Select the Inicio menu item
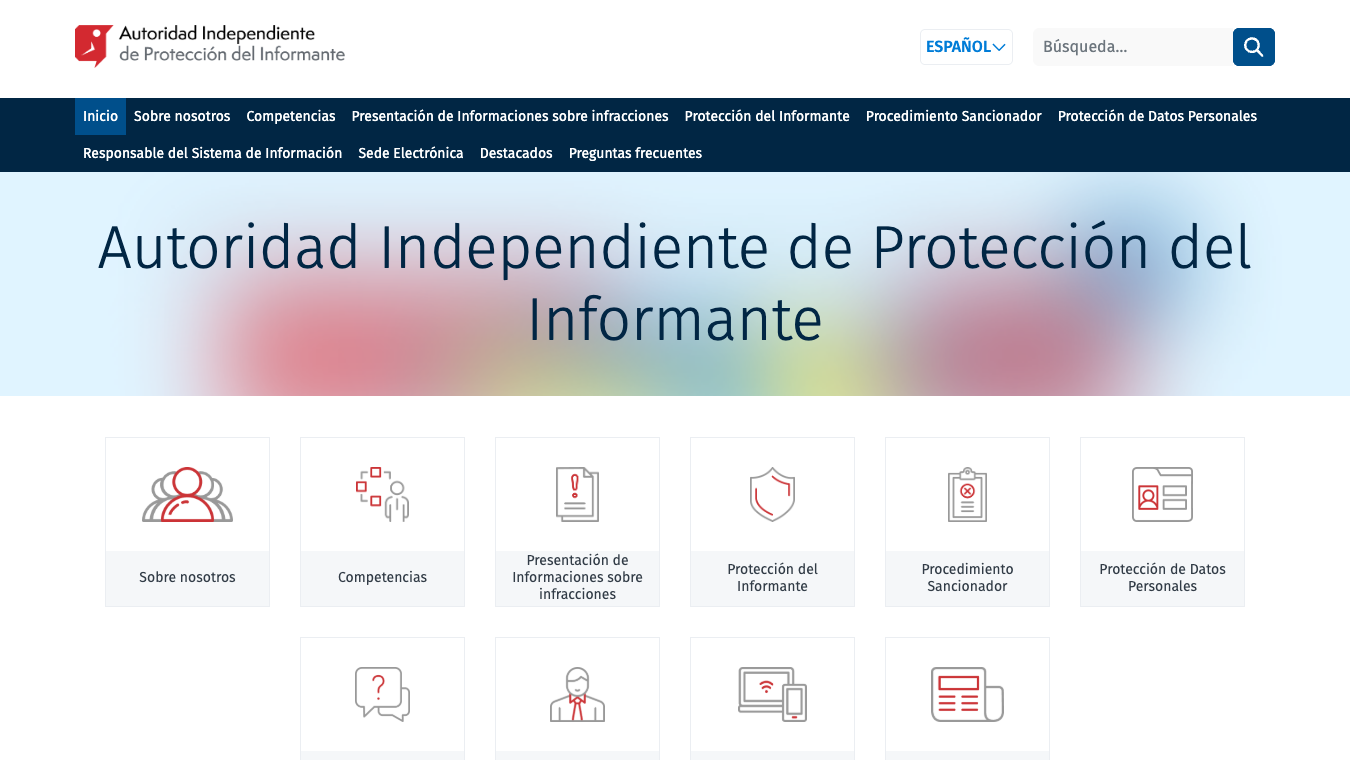Viewport: 1350px width, 760px height. click(100, 116)
